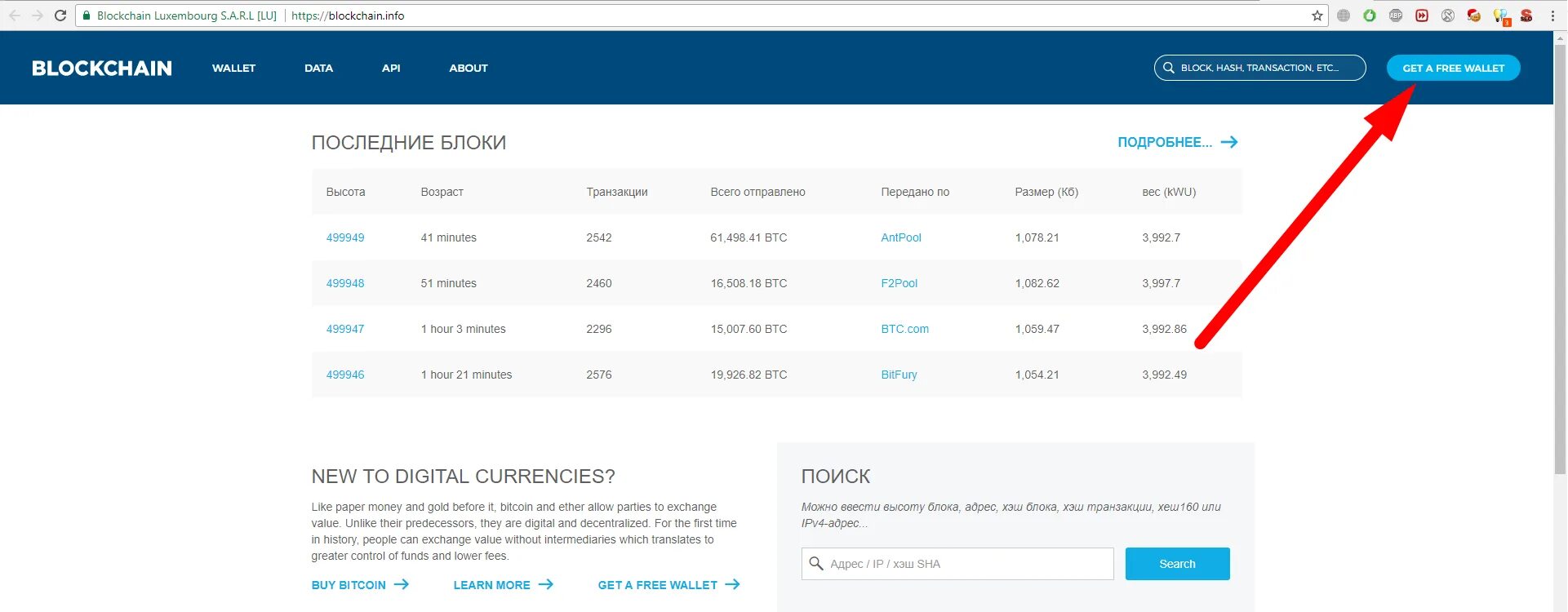Click the arrow beside LEARN MORE

(x=546, y=584)
